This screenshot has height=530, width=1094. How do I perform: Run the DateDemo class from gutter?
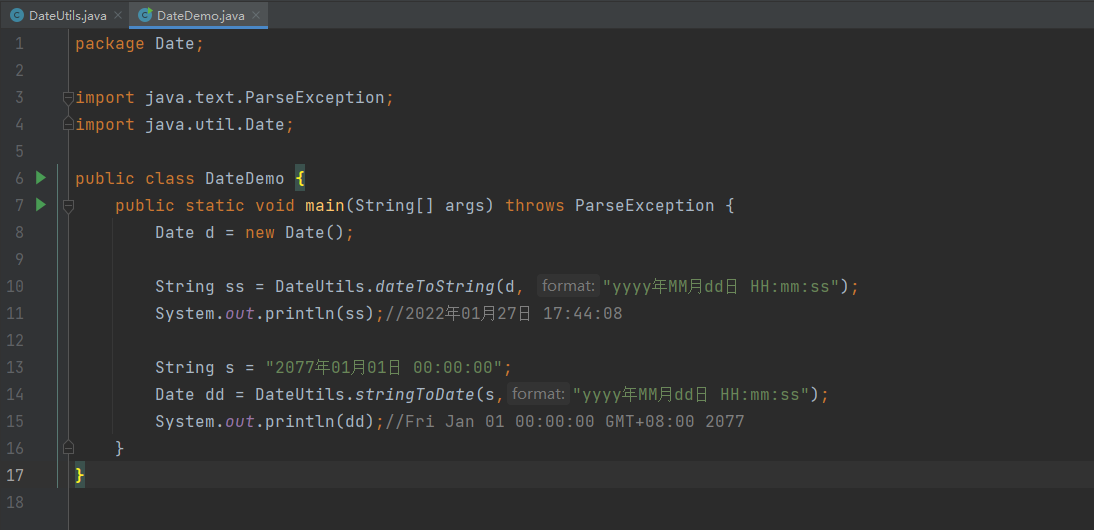point(41,178)
